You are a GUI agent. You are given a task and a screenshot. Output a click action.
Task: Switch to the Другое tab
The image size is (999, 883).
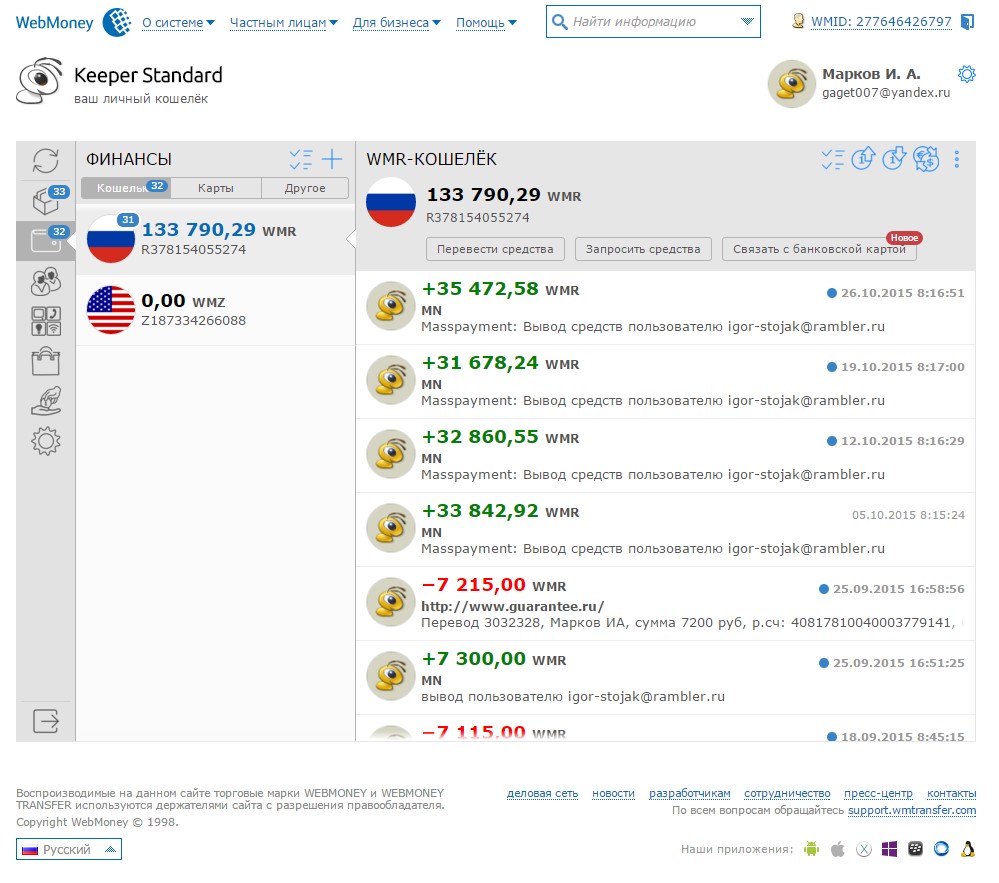tap(305, 188)
